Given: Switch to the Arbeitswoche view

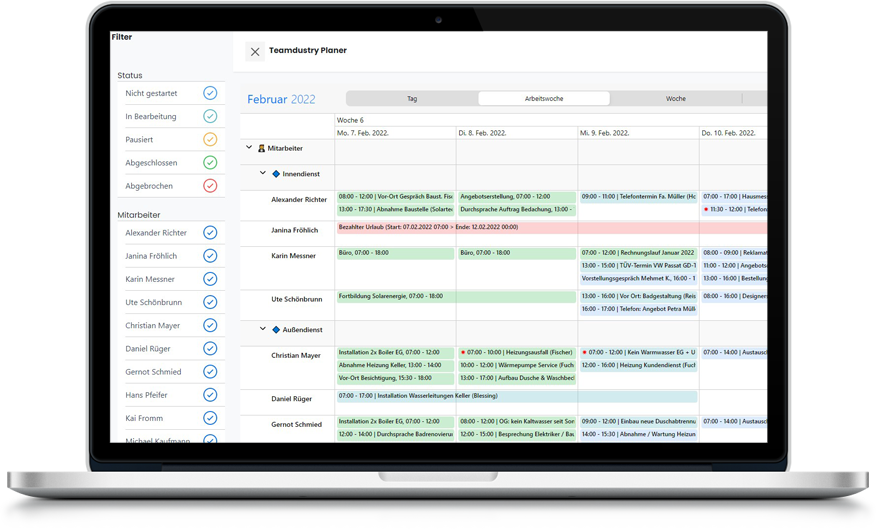Looking at the screenshot, I should point(544,99).
